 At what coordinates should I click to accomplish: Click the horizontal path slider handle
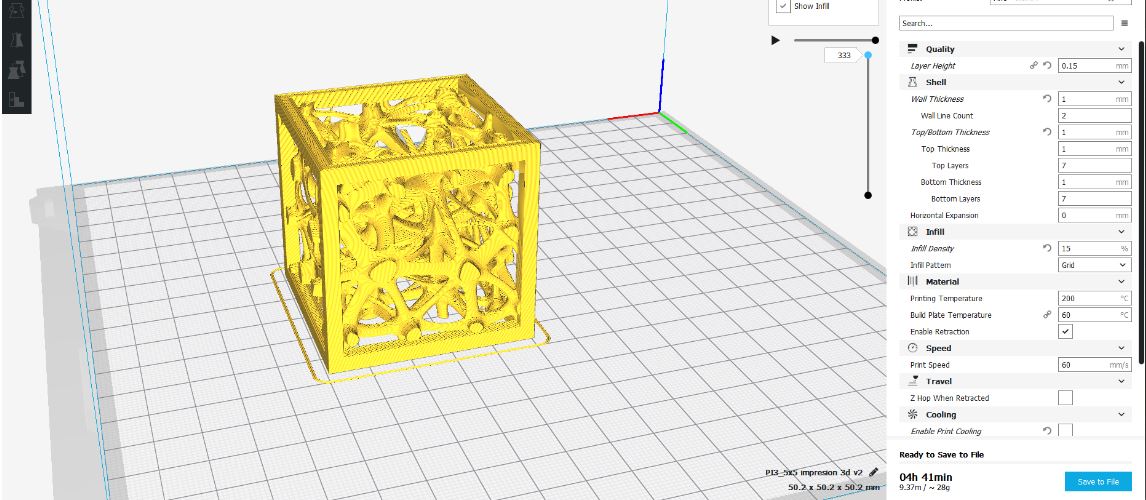point(875,40)
